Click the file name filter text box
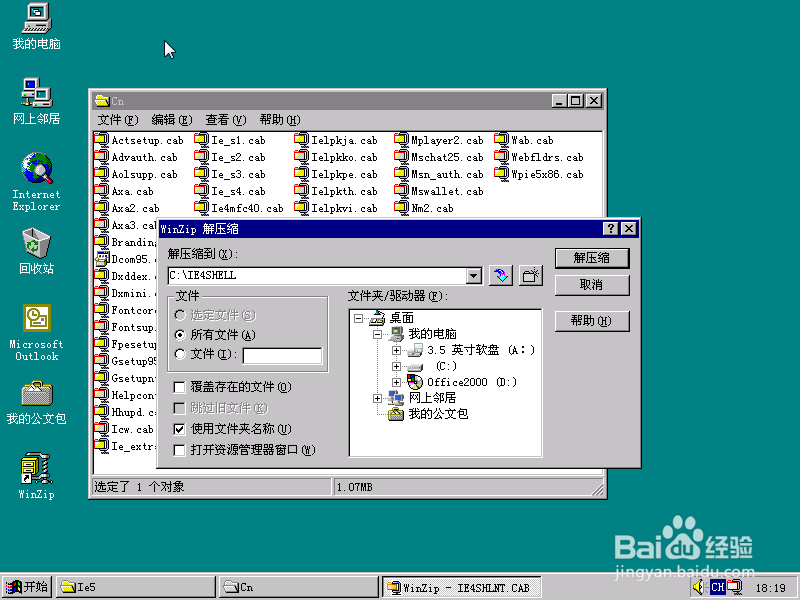The image size is (800, 600). 282,356
